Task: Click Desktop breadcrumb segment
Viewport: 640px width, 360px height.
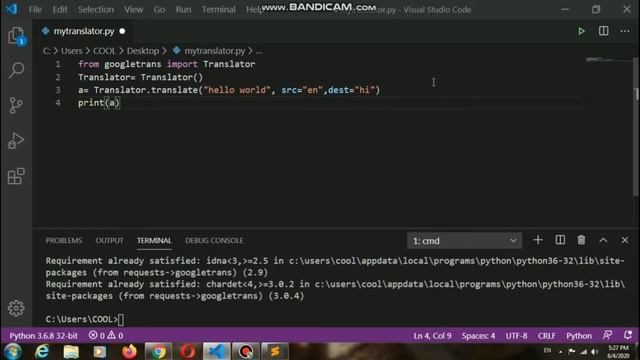Action: [143, 51]
